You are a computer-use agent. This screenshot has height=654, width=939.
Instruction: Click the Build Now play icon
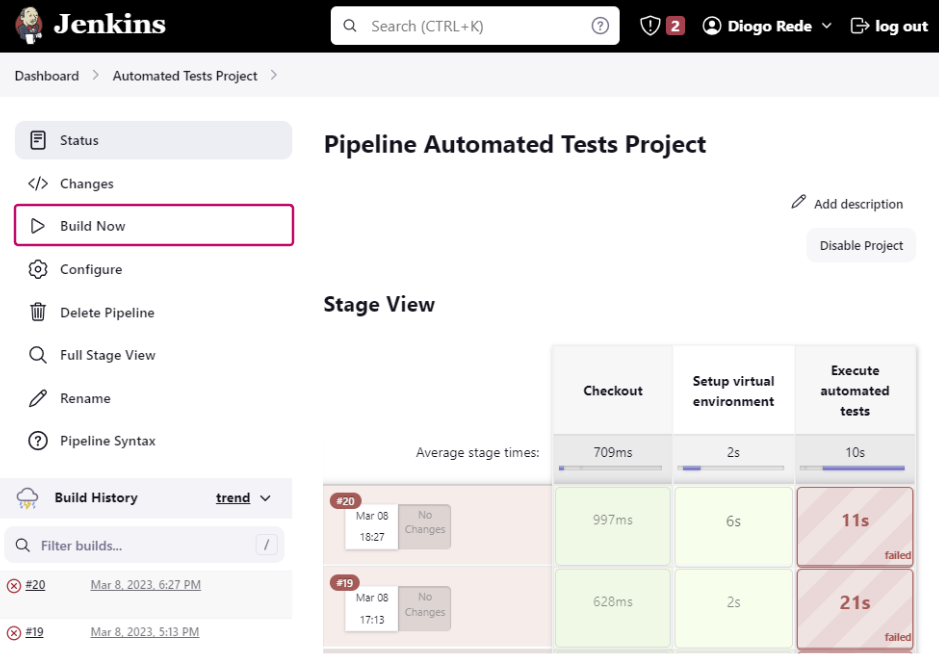(38, 226)
